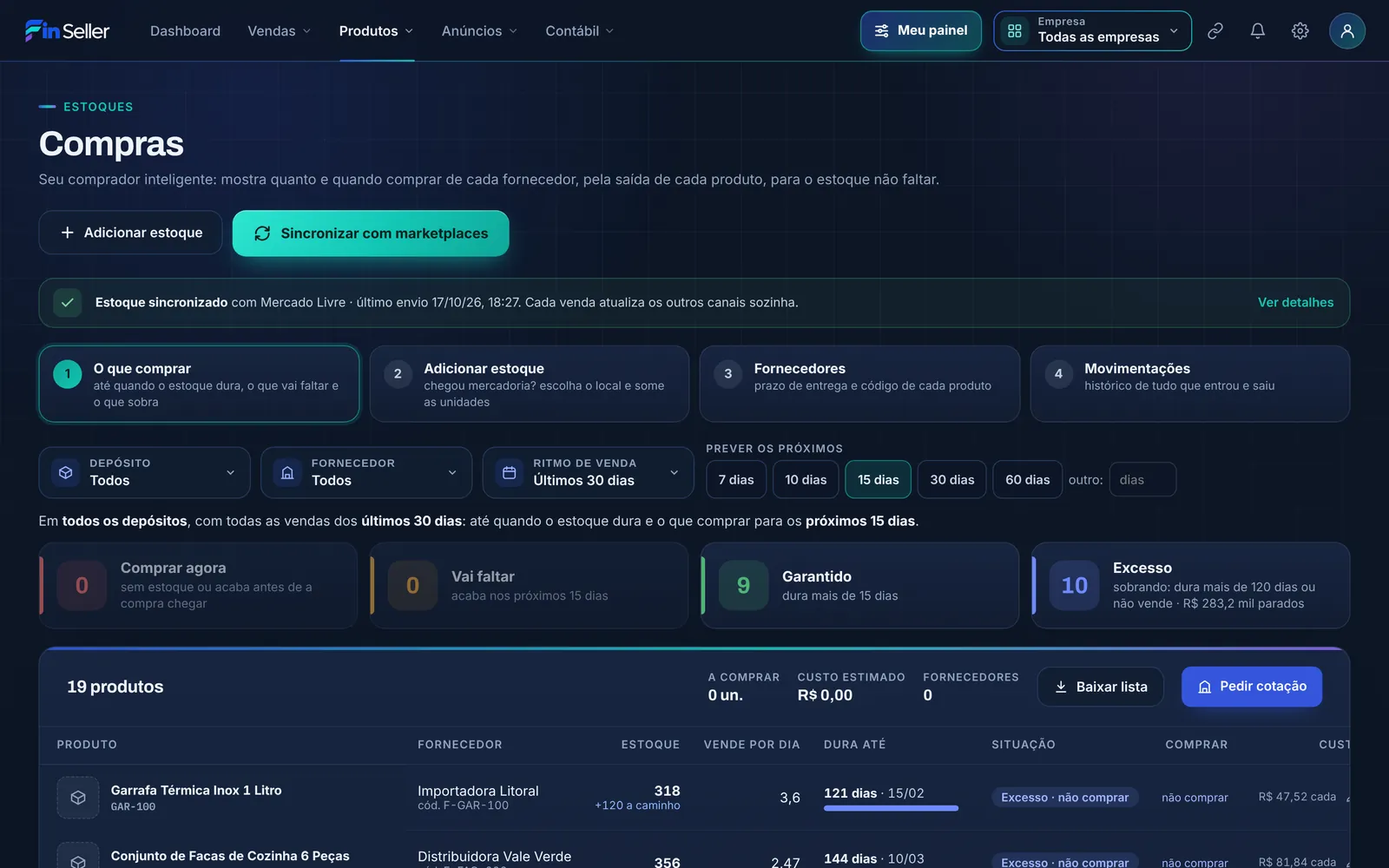Click the Garrafa Térmica product icon
Image resolution: width=1389 pixels, height=868 pixels.
pyautogui.click(x=78, y=798)
